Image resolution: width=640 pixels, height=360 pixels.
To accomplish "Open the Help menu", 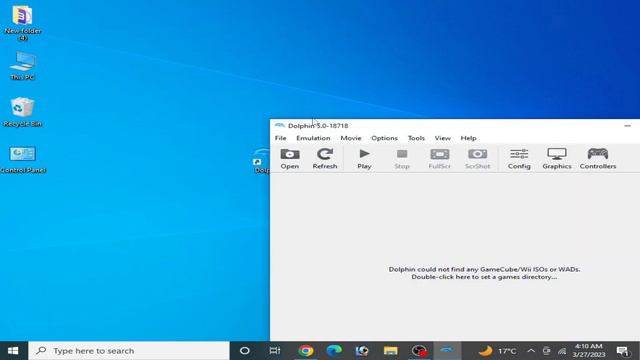I will point(468,138).
